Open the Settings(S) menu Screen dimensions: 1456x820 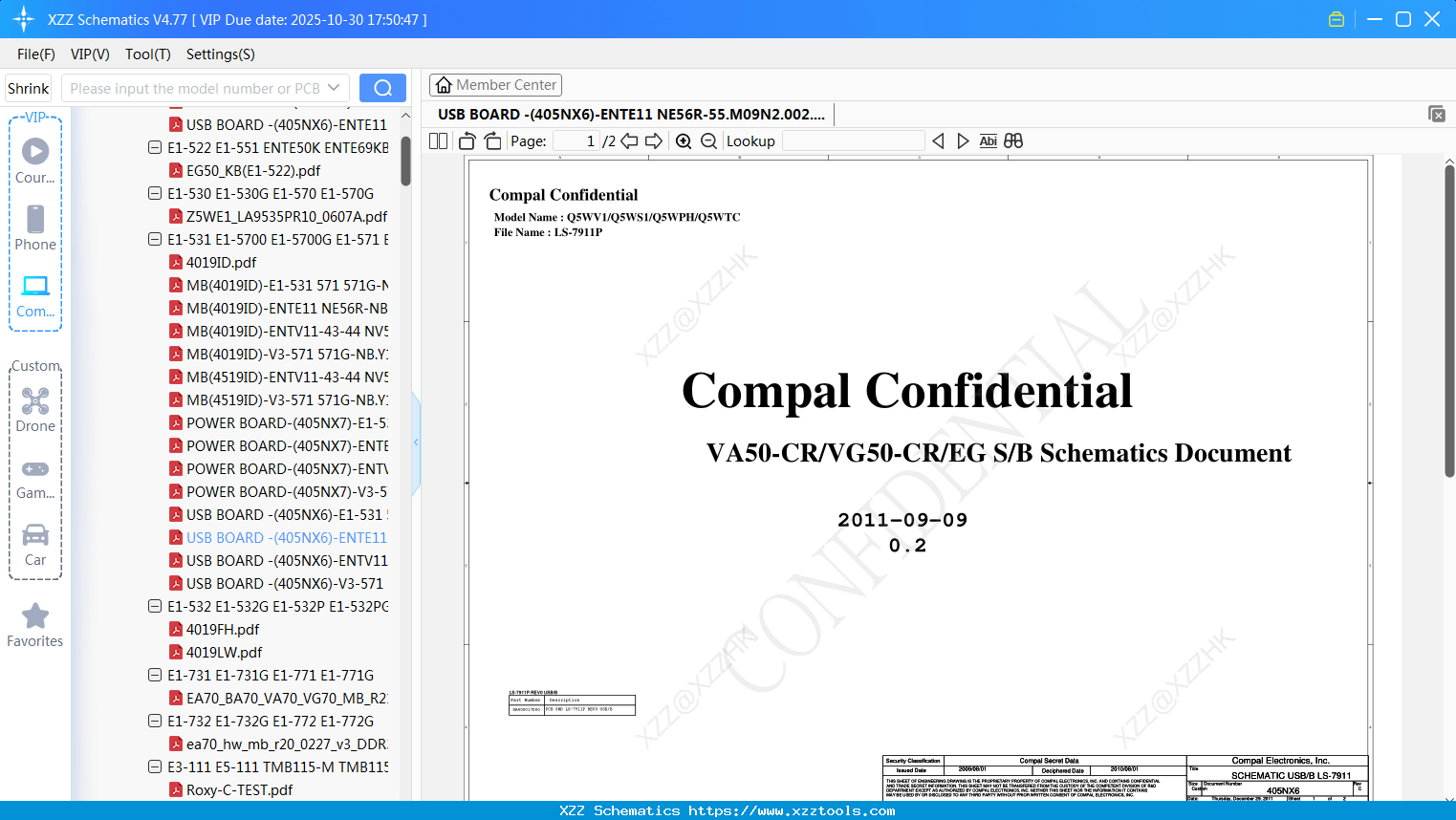coord(221,54)
